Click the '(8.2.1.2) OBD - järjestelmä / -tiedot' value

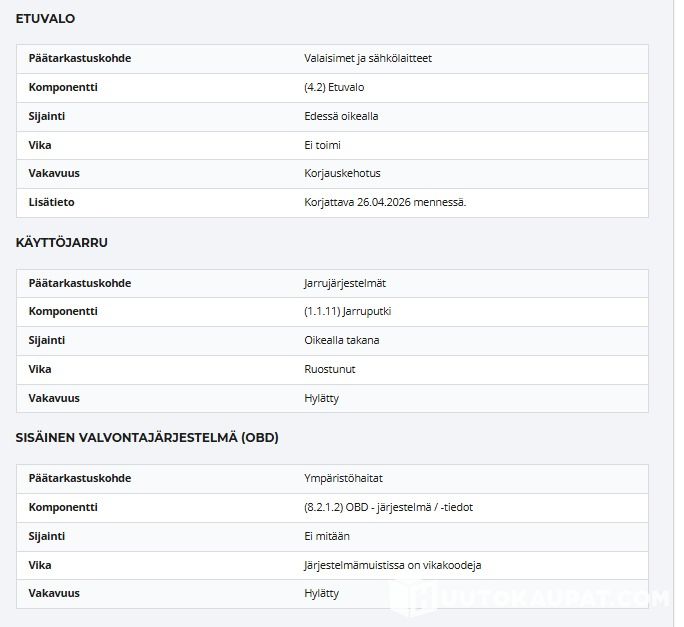pos(388,507)
